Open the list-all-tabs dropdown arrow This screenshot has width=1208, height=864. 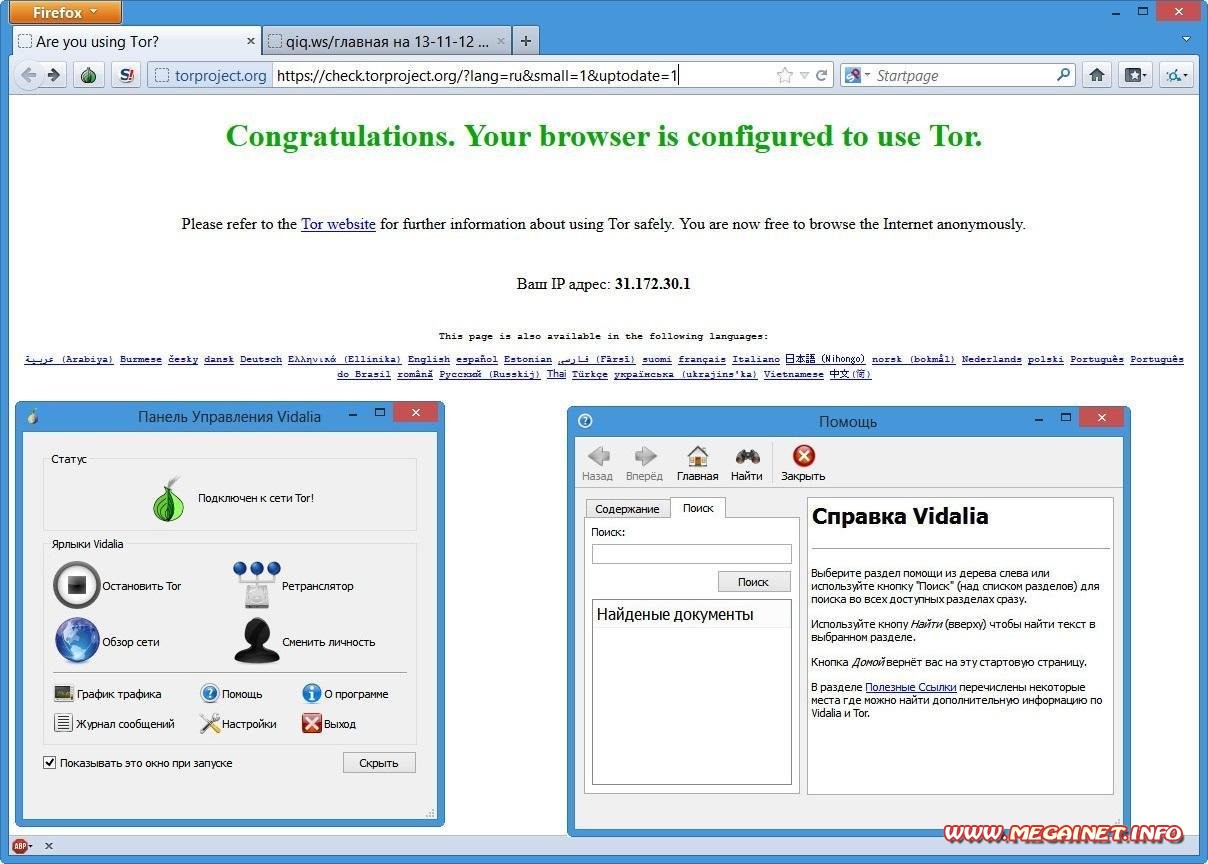point(1187,40)
